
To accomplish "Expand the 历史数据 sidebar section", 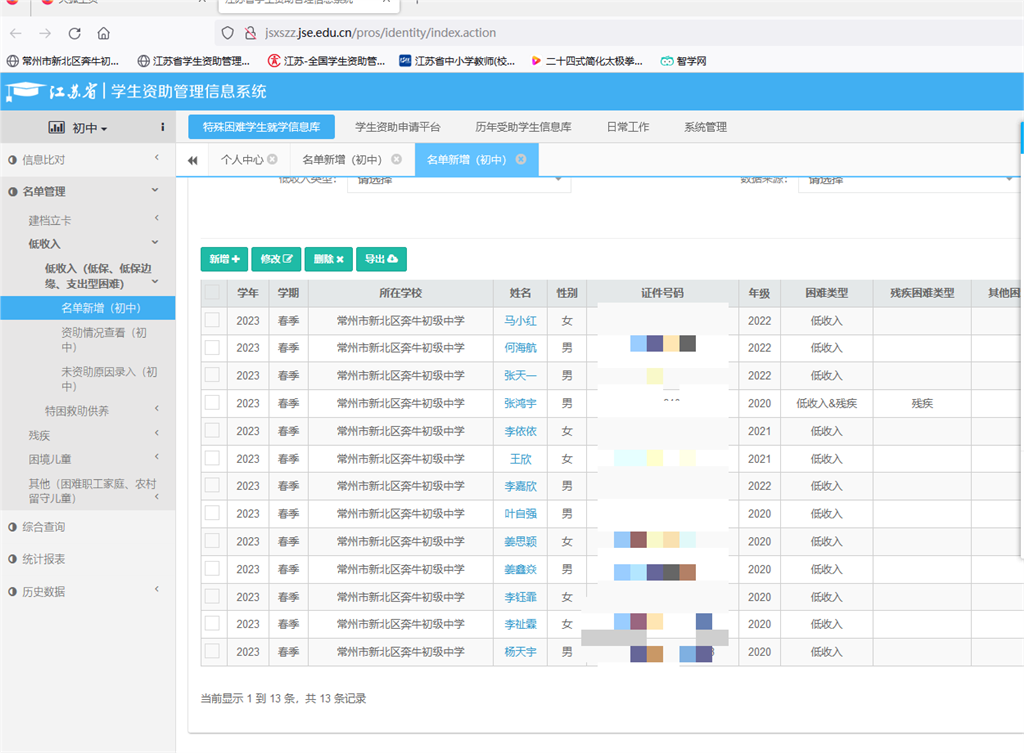I will pos(88,591).
